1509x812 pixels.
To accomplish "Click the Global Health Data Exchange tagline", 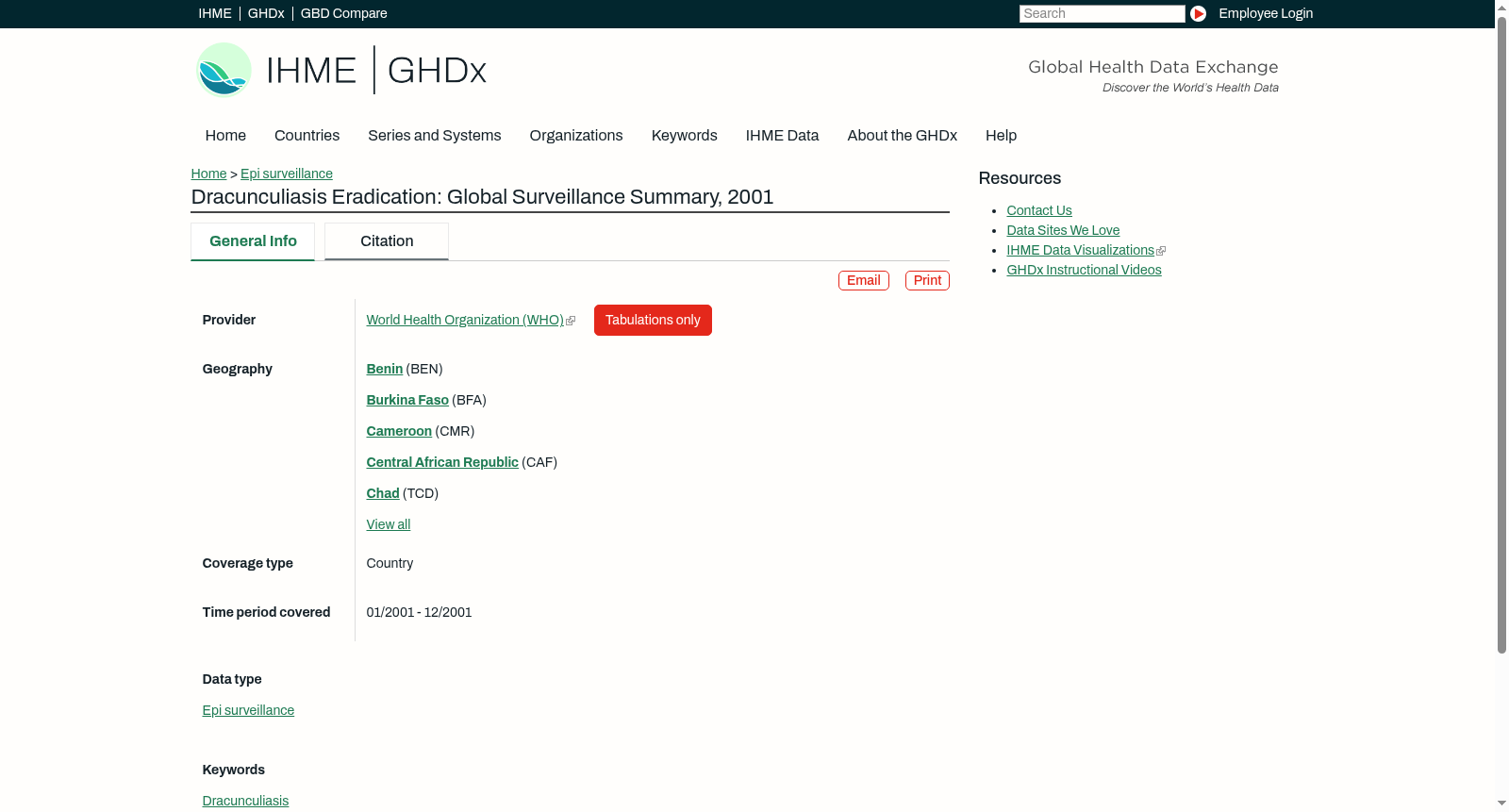I will (x=1152, y=67).
